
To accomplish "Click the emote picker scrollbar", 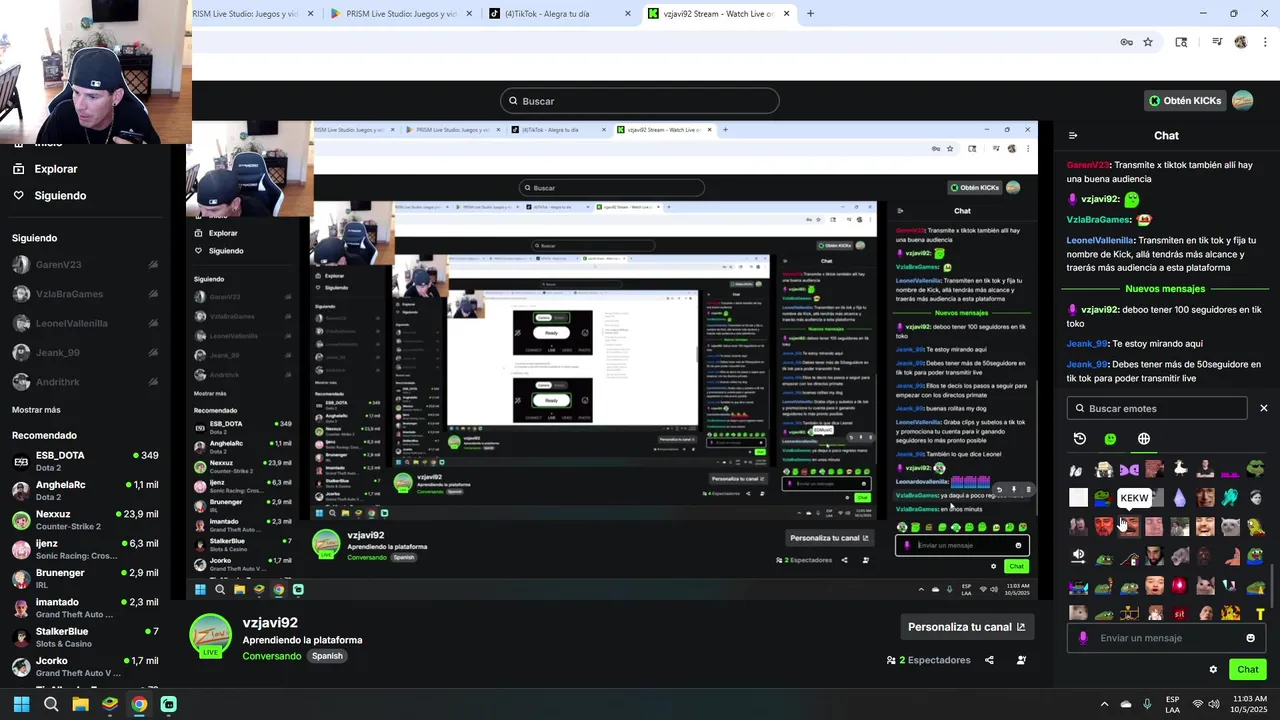I will tap(1272, 586).
